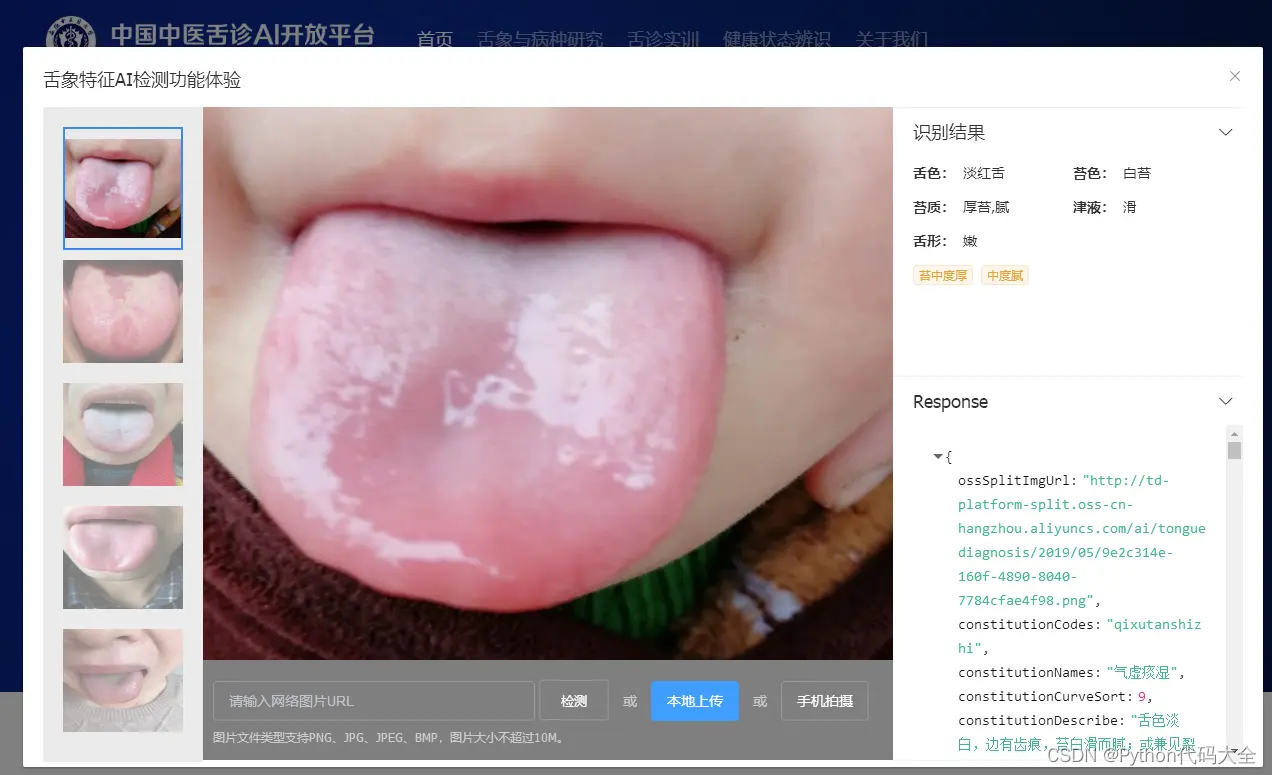Click the 嫩 tongue shape value

tap(970, 241)
